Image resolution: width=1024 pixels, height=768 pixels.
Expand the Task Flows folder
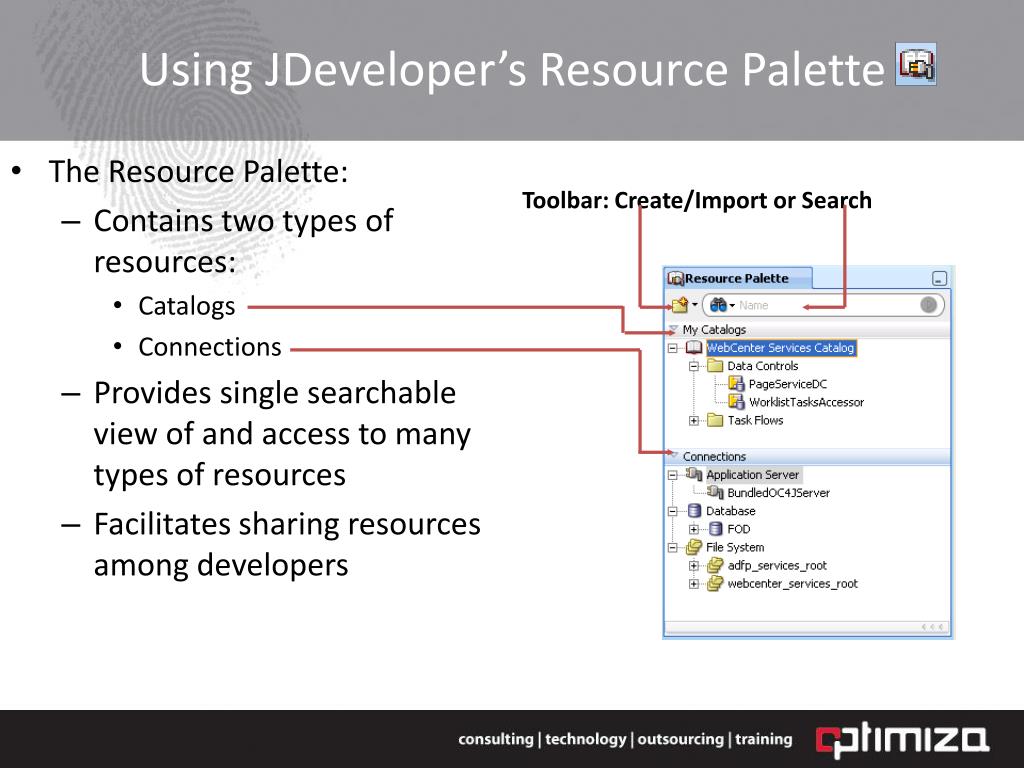click(694, 421)
